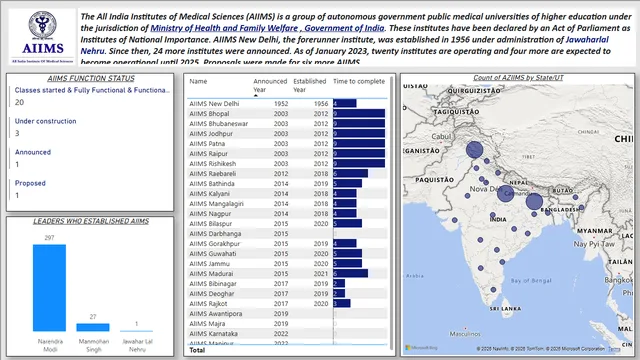Screen dimensions: 640x360
Task: Sort by Established Year column header
Action: 309,86
